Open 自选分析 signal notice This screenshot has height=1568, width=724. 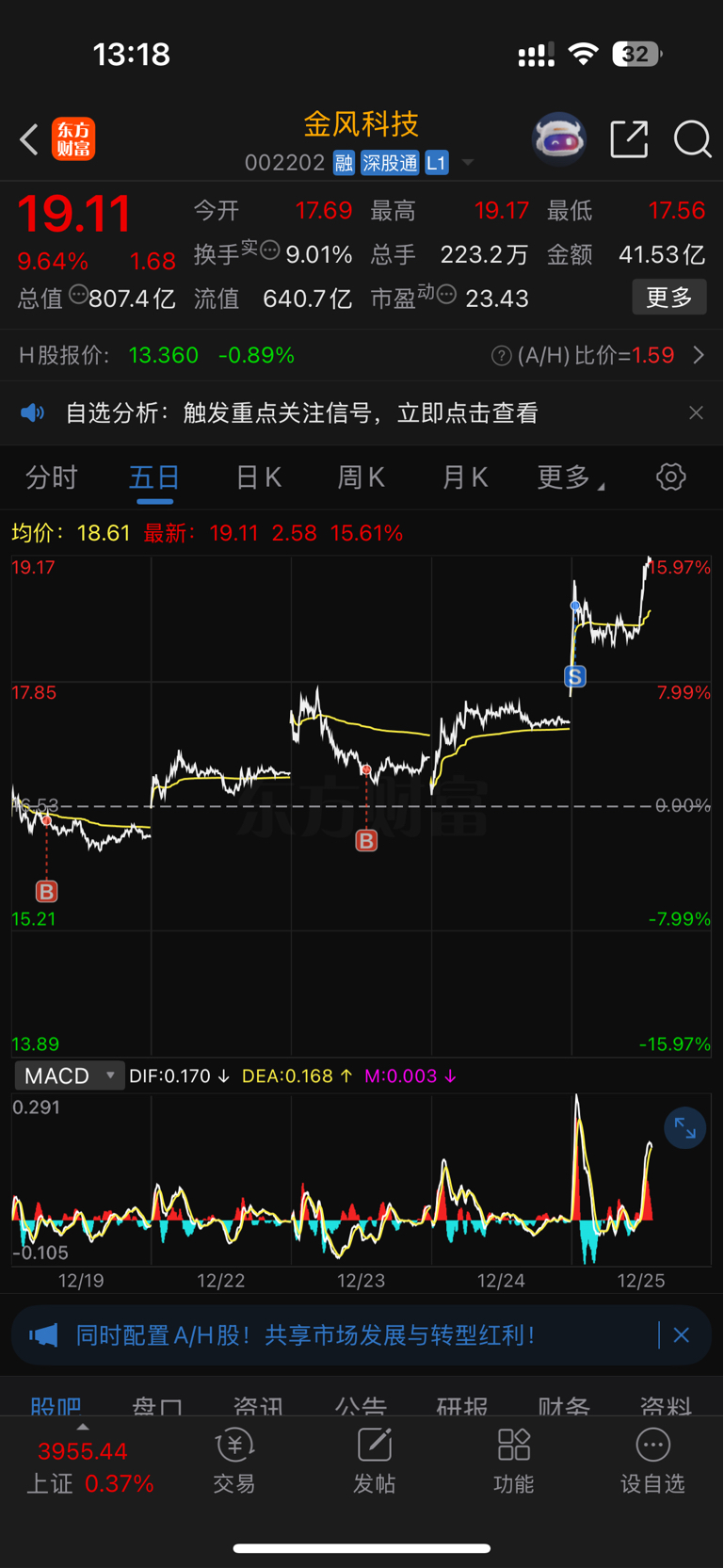click(301, 412)
